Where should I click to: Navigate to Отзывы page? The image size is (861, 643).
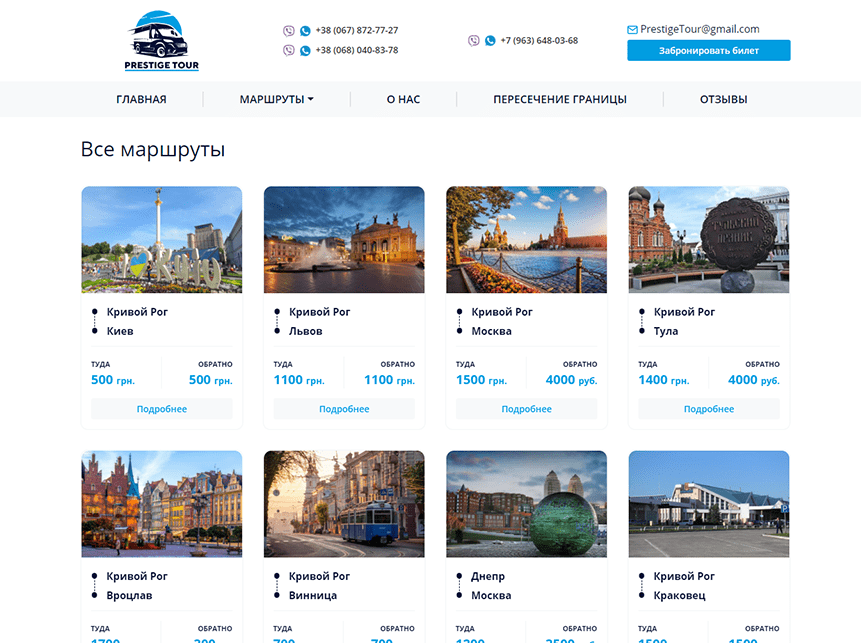tap(723, 99)
